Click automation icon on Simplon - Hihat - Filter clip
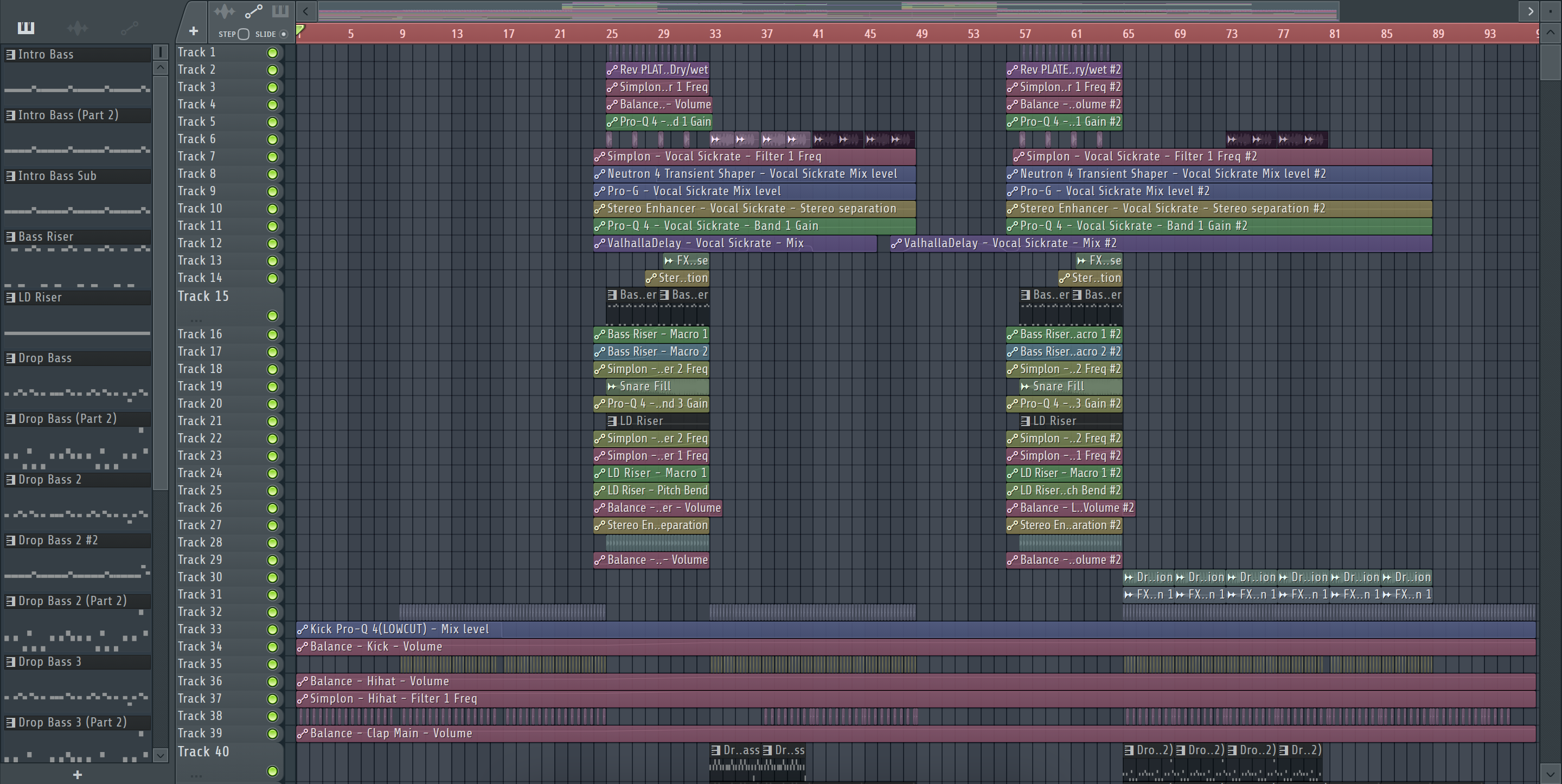The image size is (1562, 784). [x=303, y=699]
